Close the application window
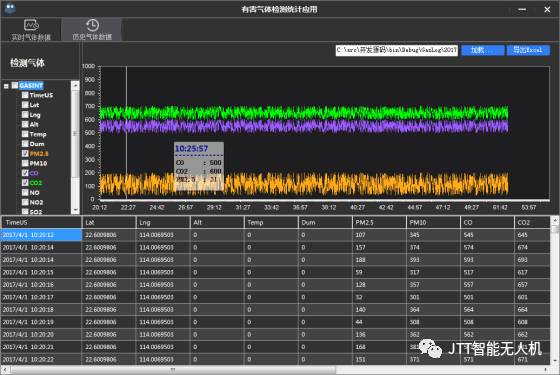This screenshot has height=375, width=560. (547, 10)
